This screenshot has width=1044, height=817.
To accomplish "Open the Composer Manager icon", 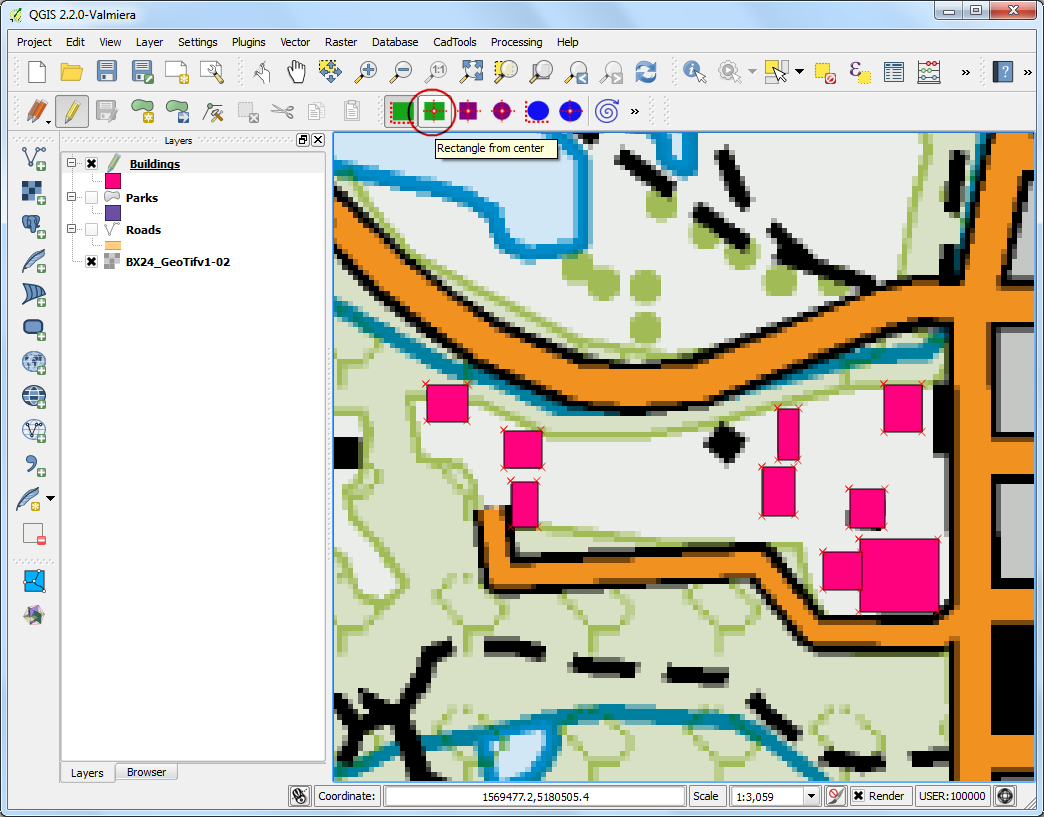I will pos(212,71).
